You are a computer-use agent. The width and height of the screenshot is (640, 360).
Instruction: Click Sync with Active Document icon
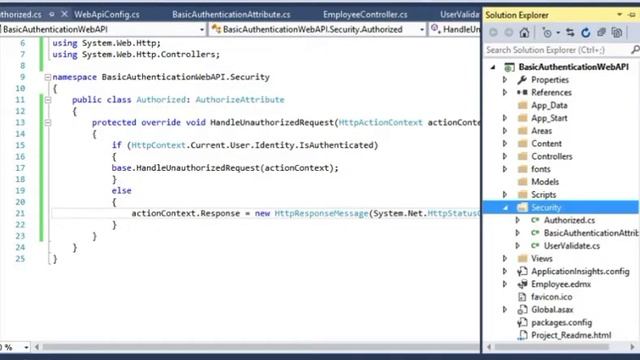570,33
